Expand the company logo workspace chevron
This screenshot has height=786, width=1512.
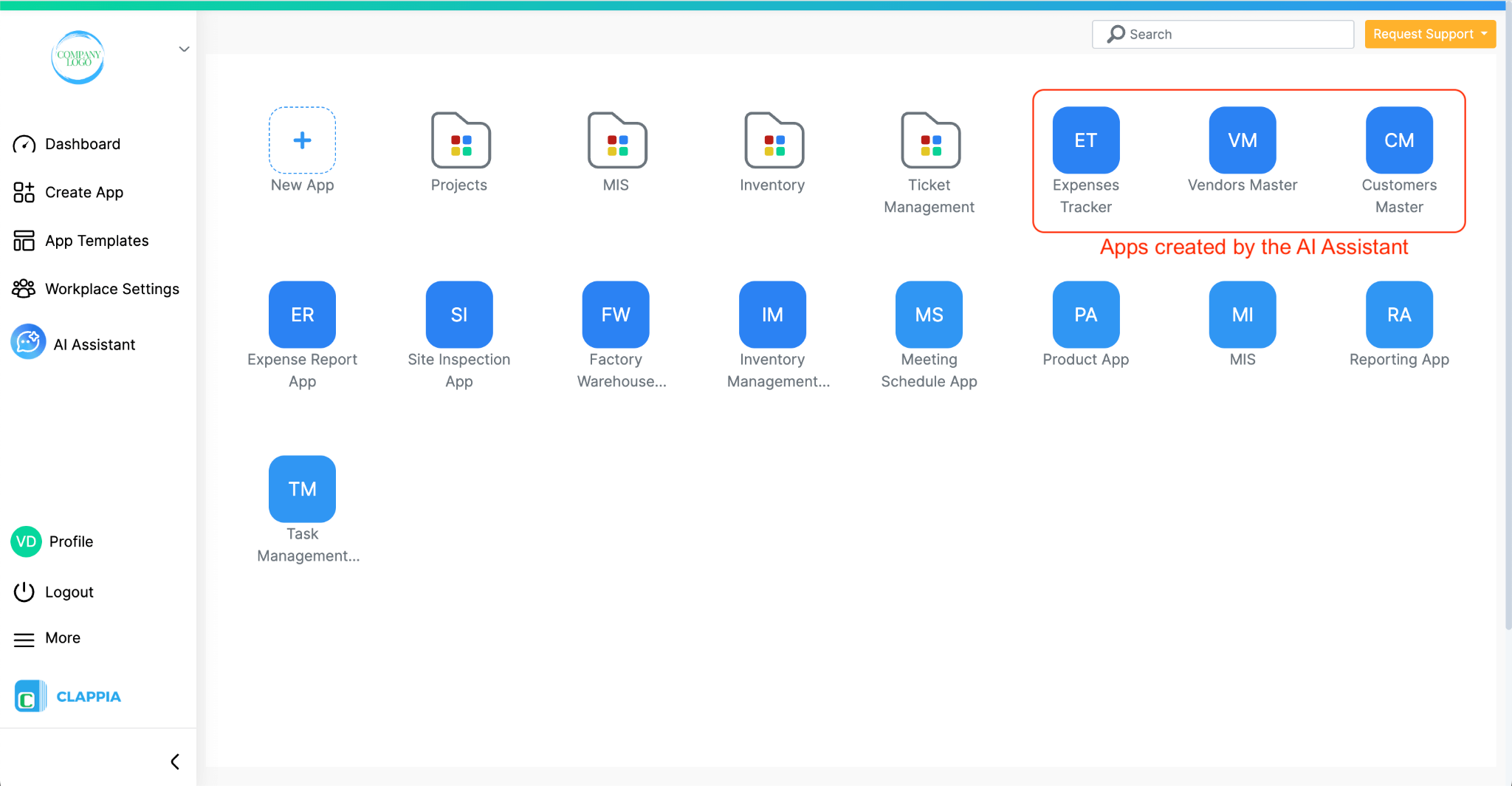(x=183, y=49)
